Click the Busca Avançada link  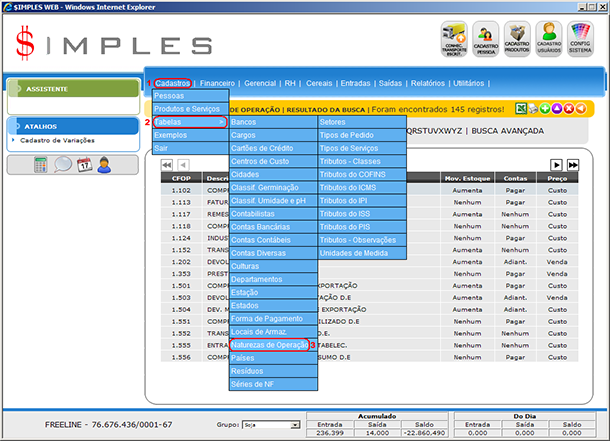[507, 130]
